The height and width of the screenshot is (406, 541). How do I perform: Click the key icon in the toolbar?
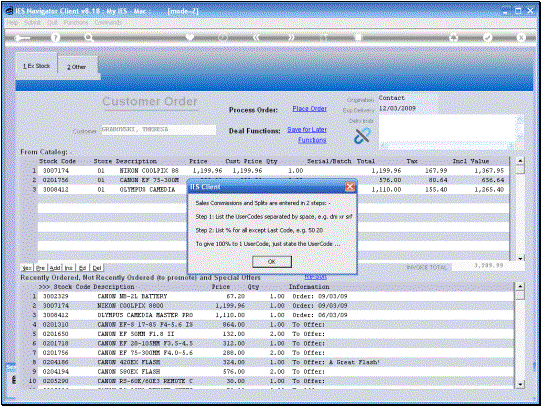pos(22,38)
